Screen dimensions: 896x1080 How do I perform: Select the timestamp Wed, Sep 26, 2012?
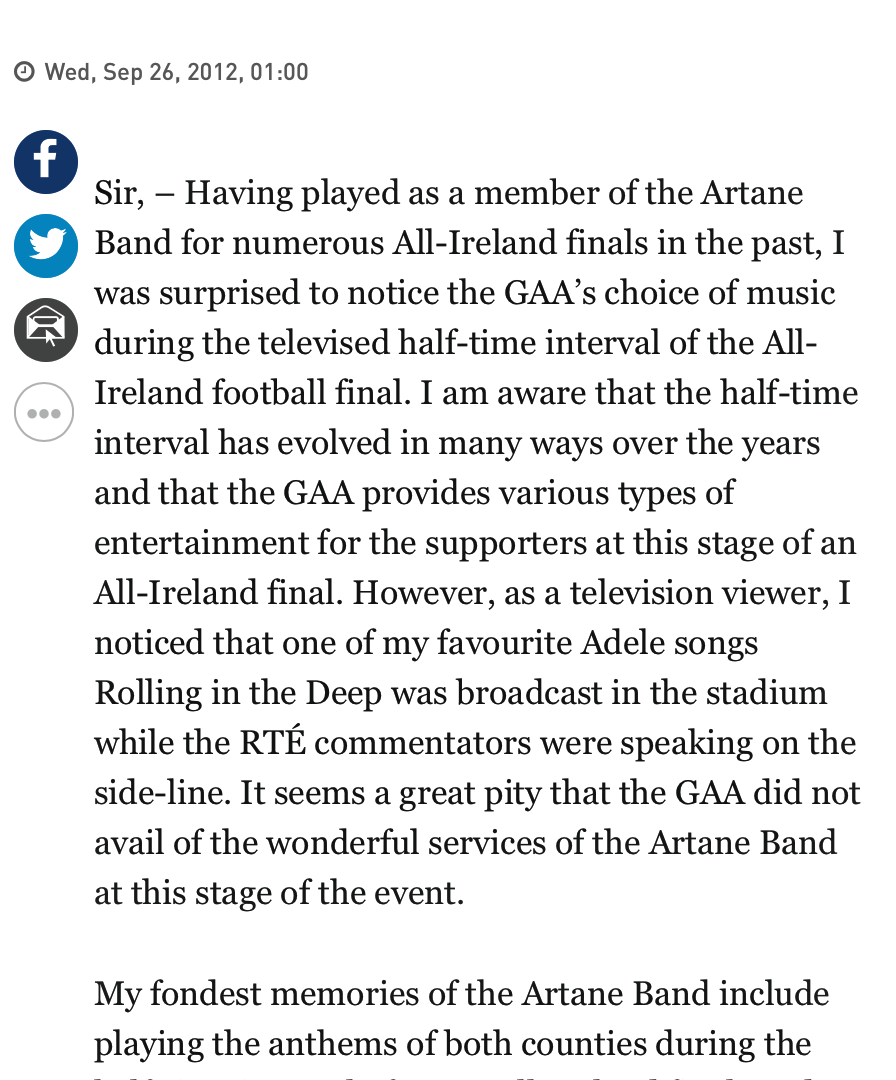coord(141,72)
